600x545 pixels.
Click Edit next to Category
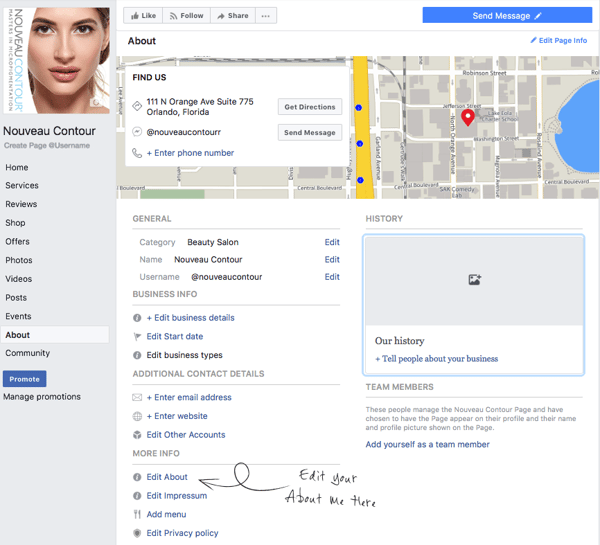tap(332, 242)
